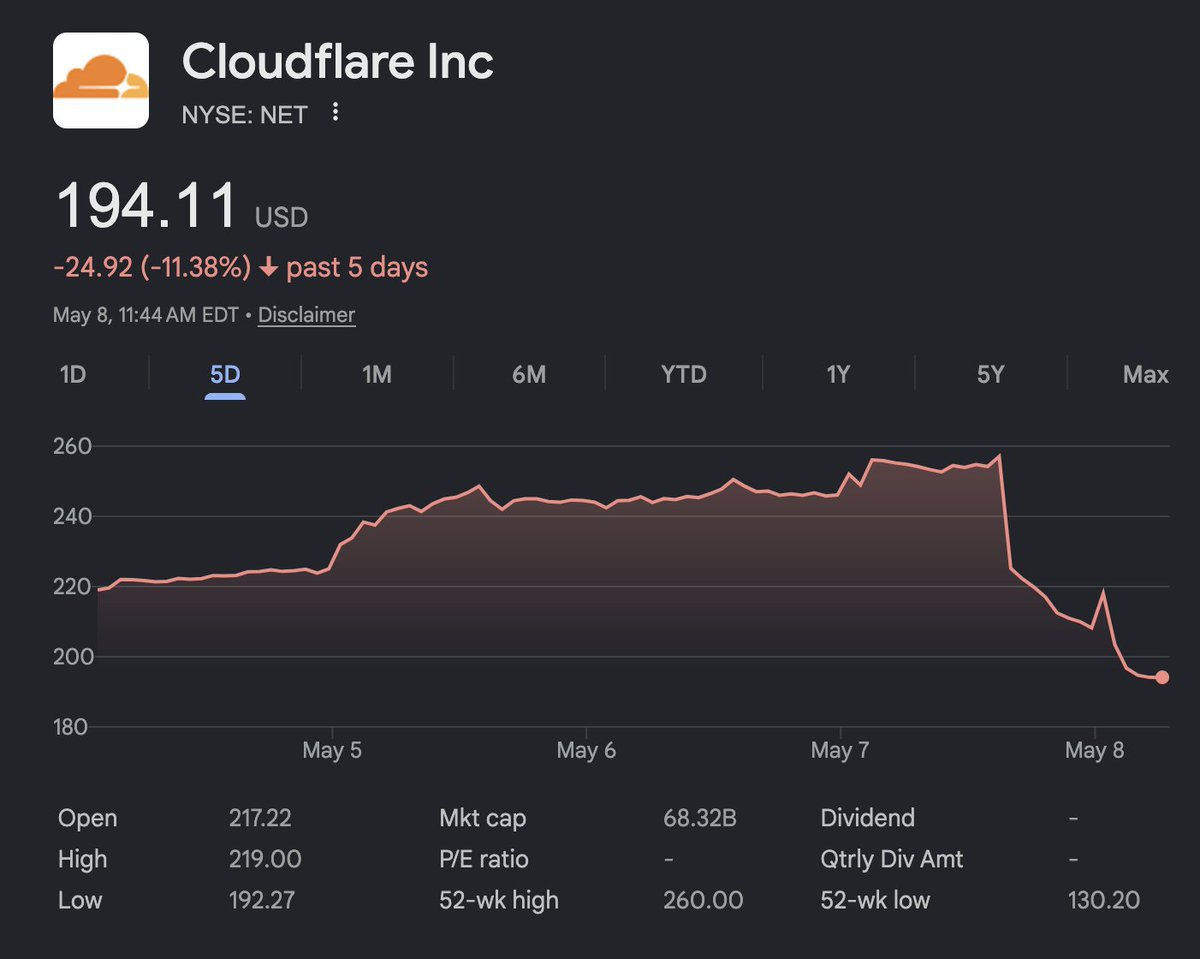Click the Open value 217.22
This screenshot has width=1200, height=959.
click(x=260, y=818)
